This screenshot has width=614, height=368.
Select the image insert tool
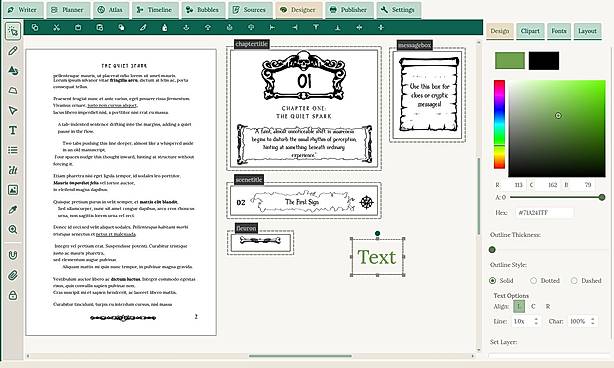coord(13,190)
